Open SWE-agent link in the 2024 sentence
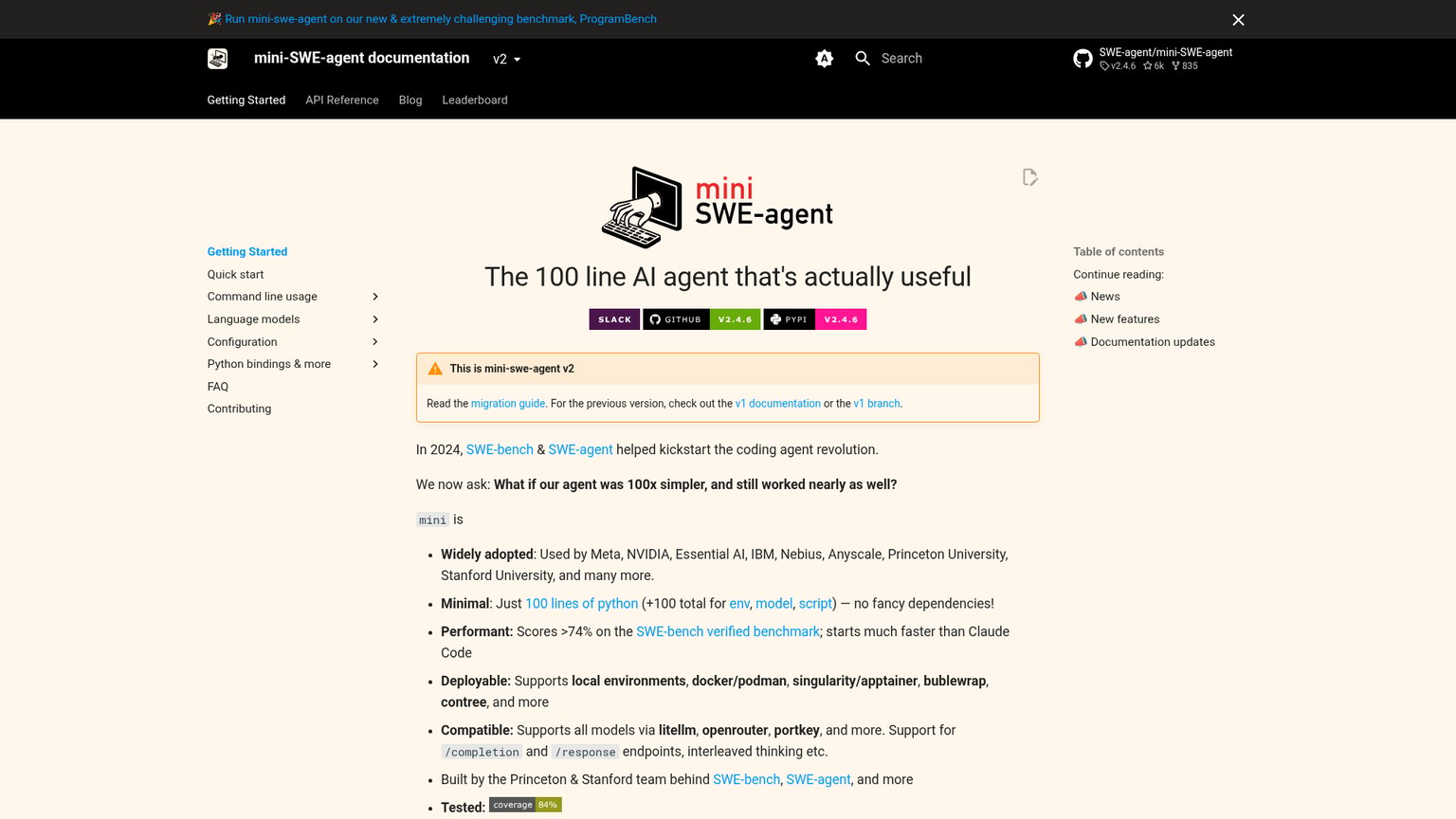This screenshot has width=1456, height=819. [580, 449]
